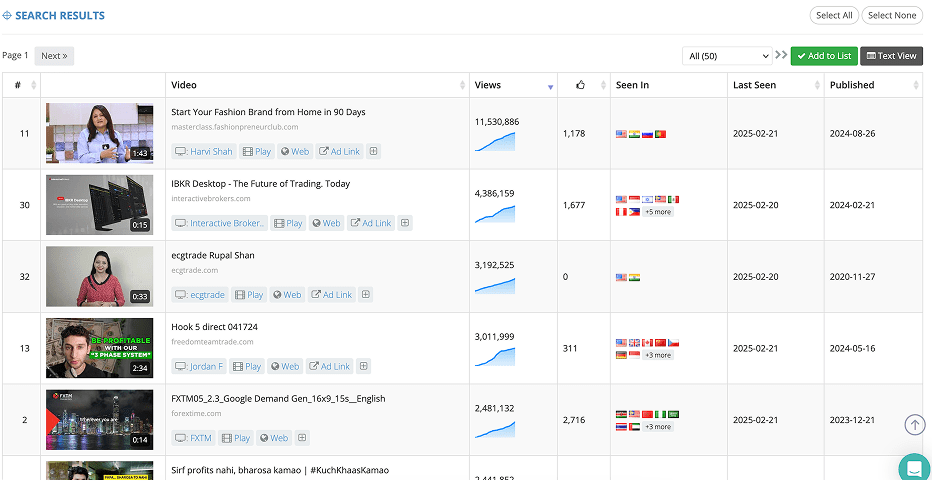Click the double-arrow icon beside Add to List
Image resolution: width=932 pixels, height=484 pixels.
(x=781, y=56)
